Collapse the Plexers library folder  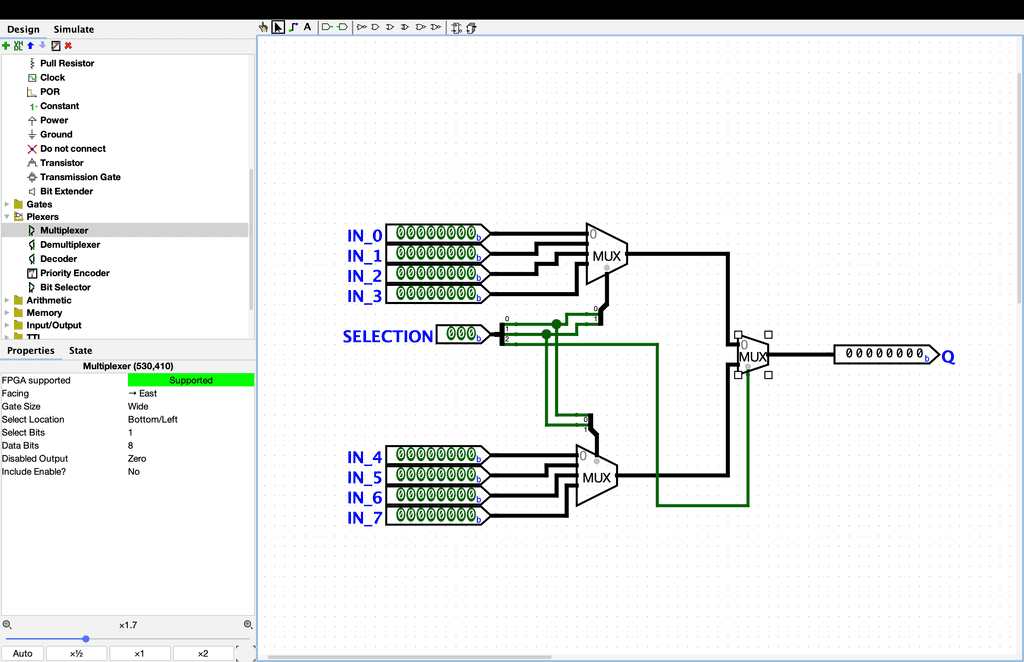(7, 217)
